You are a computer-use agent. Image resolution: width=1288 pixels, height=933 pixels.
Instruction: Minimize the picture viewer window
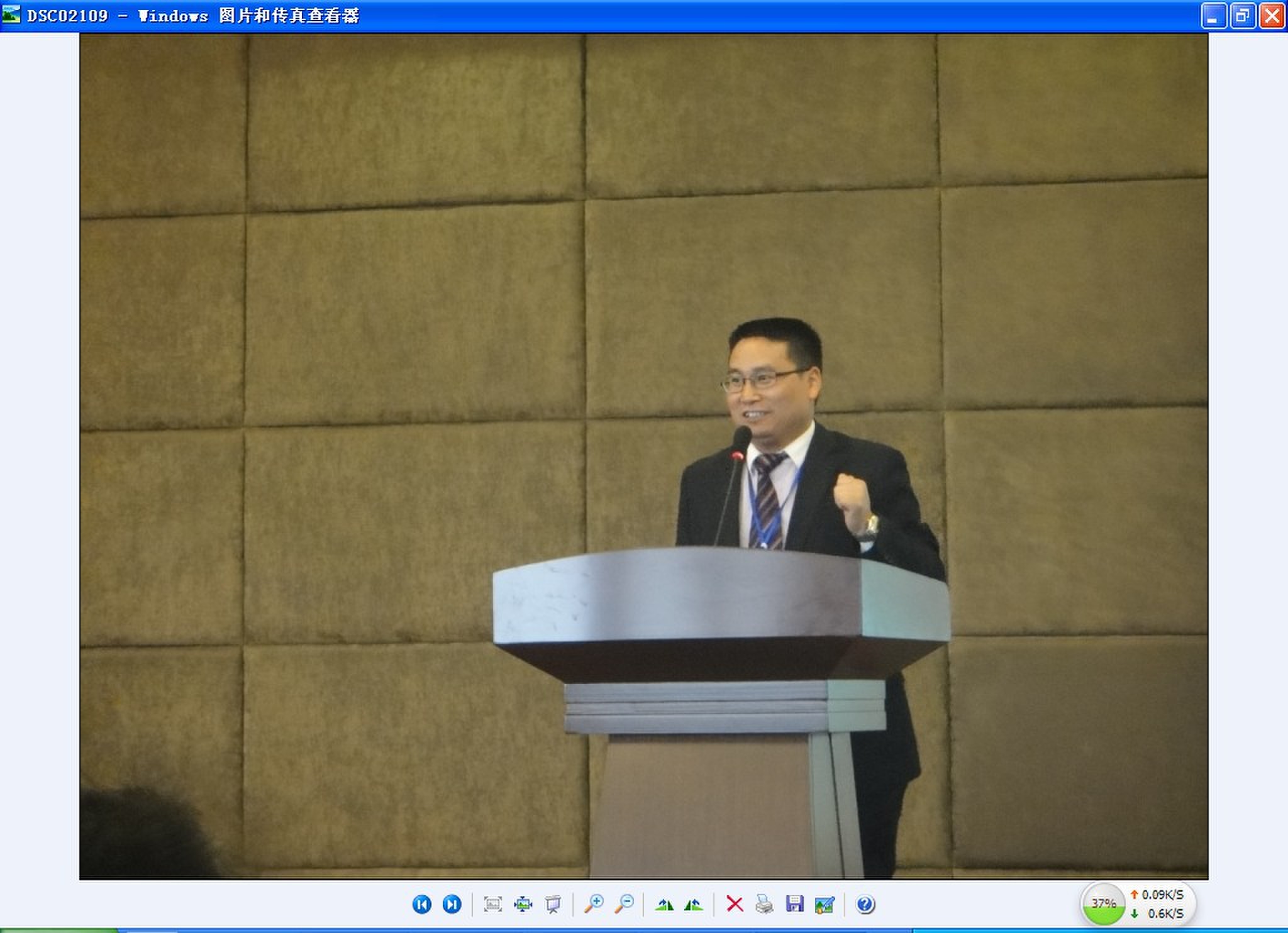tap(1213, 16)
